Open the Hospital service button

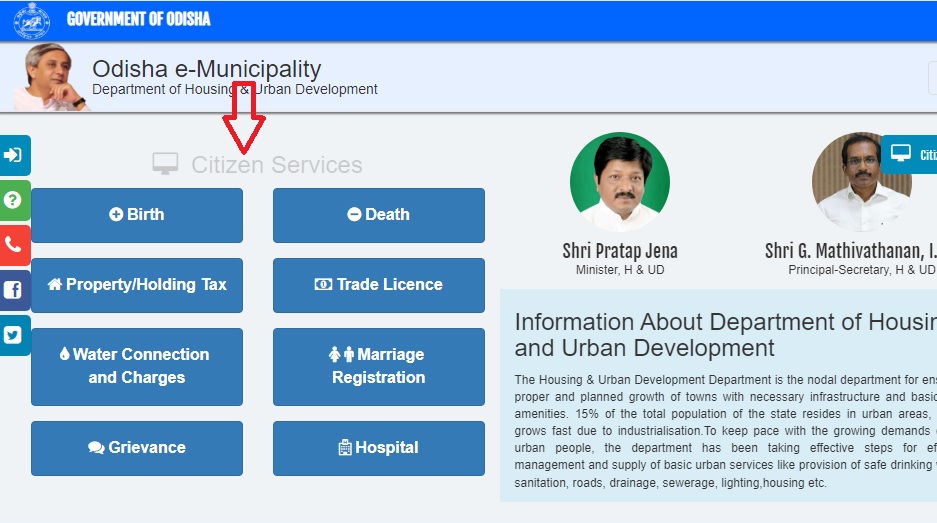tap(378, 448)
